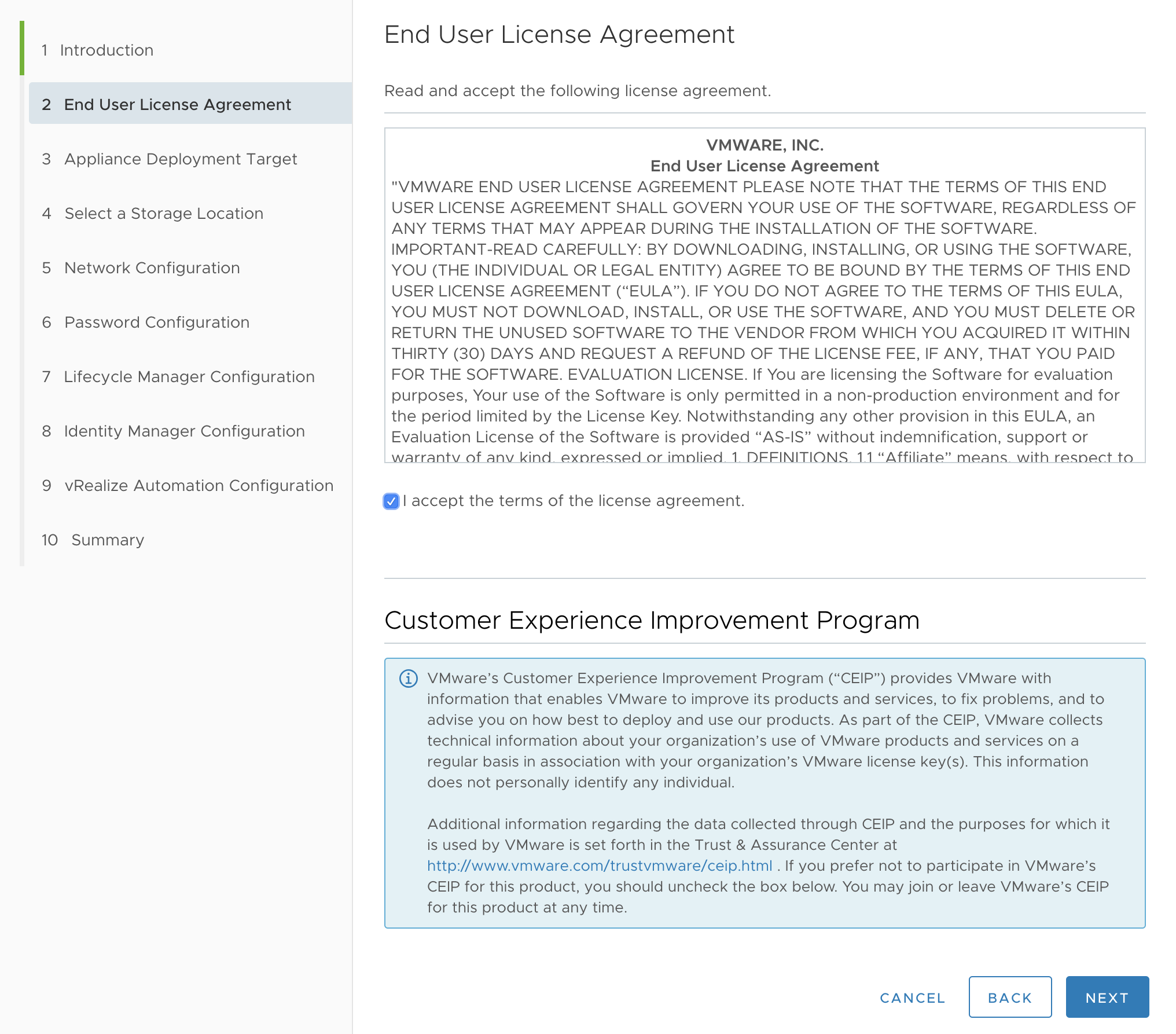Click the CEIP info circle icon
Image resolution: width=1176 pixels, height=1034 pixels.
(x=408, y=678)
